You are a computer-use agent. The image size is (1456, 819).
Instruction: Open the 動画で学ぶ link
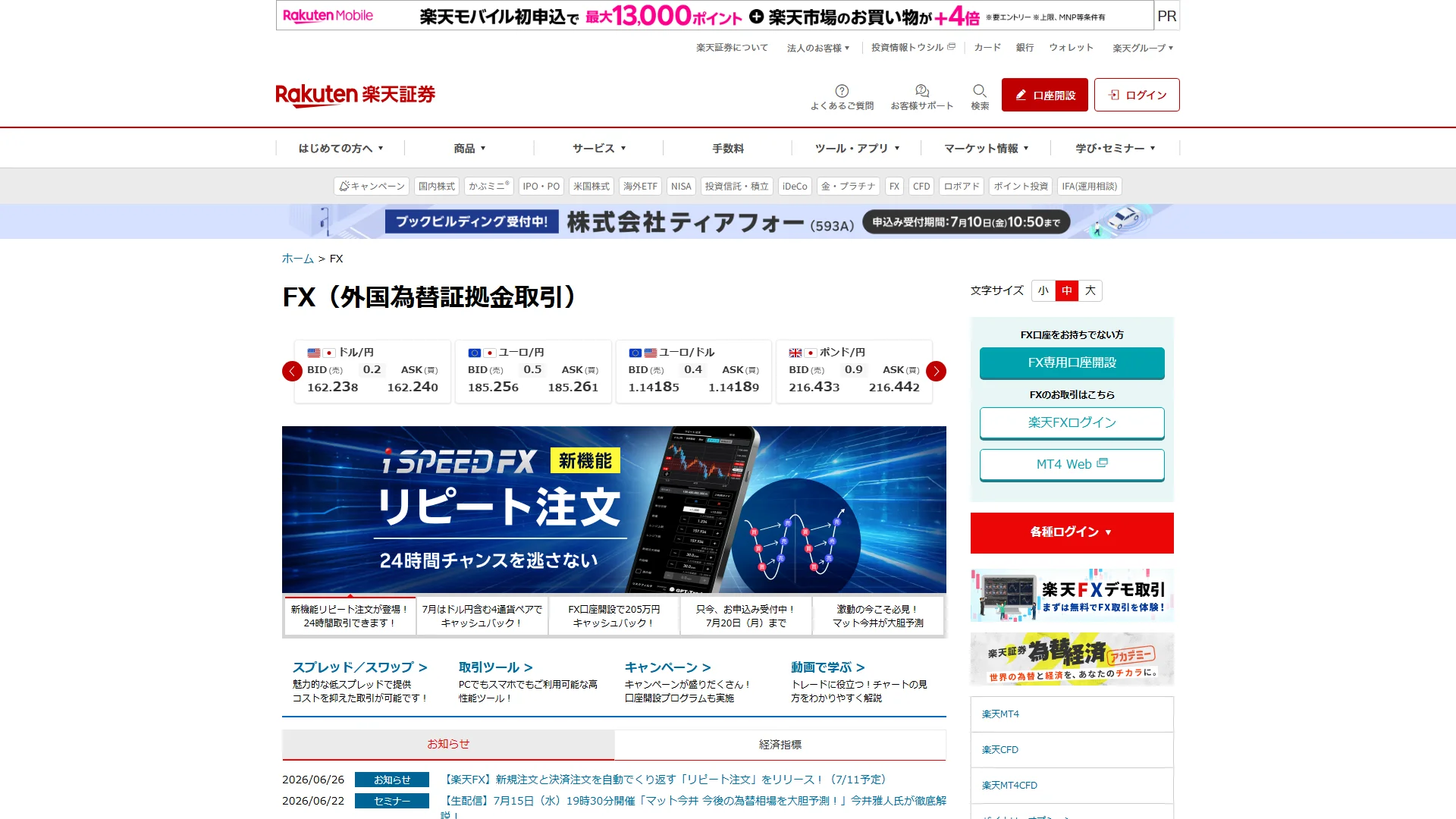tap(828, 667)
